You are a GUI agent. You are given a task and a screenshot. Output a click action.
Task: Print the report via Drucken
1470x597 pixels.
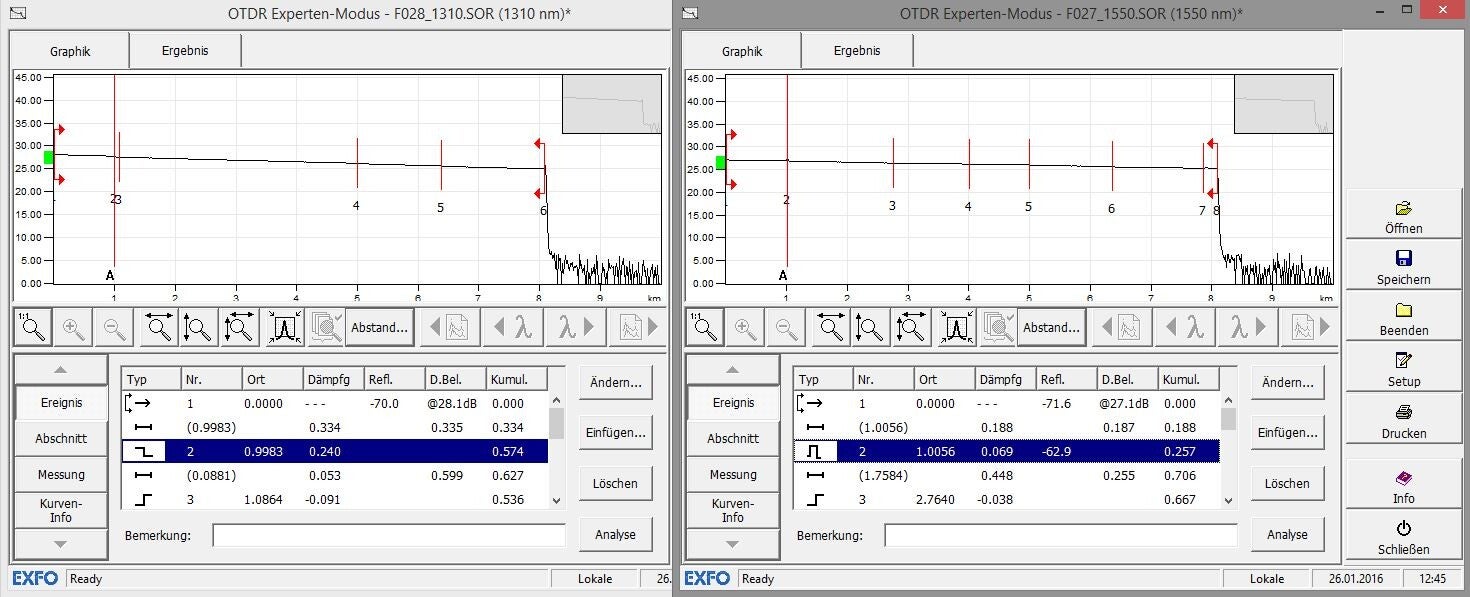coord(1402,421)
